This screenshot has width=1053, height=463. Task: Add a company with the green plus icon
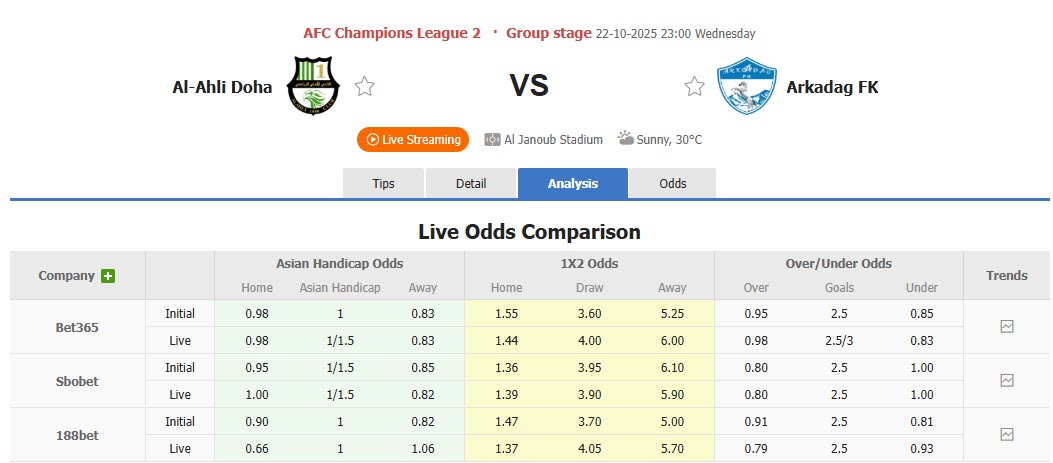click(x=108, y=276)
